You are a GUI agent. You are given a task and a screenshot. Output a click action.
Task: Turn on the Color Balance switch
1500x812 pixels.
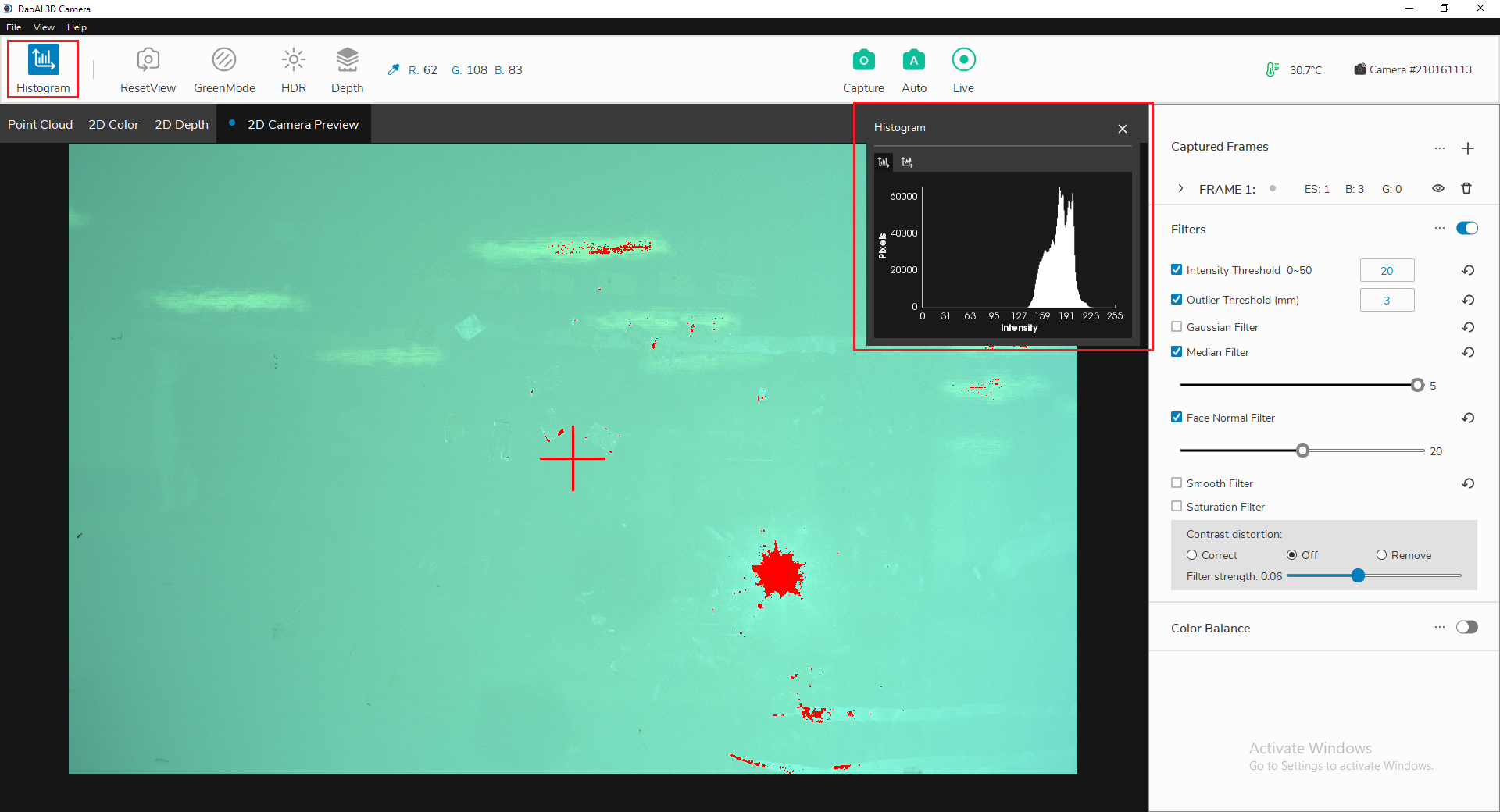pyautogui.click(x=1466, y=628)
